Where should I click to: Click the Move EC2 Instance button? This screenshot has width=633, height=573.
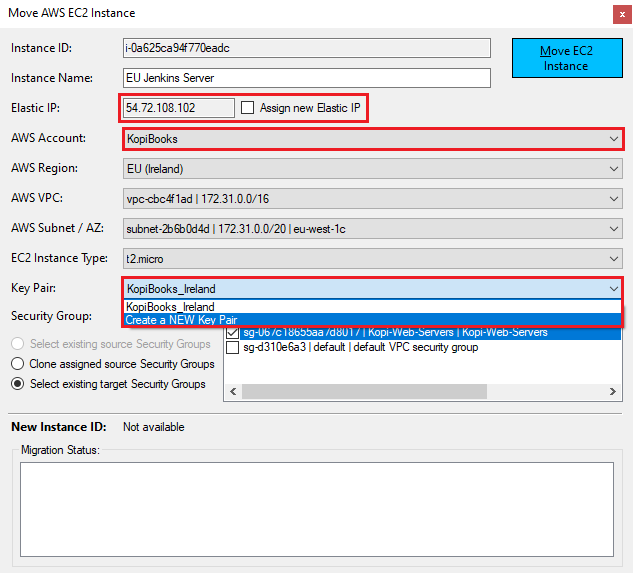pyautogui.click(x=567, y=58)
